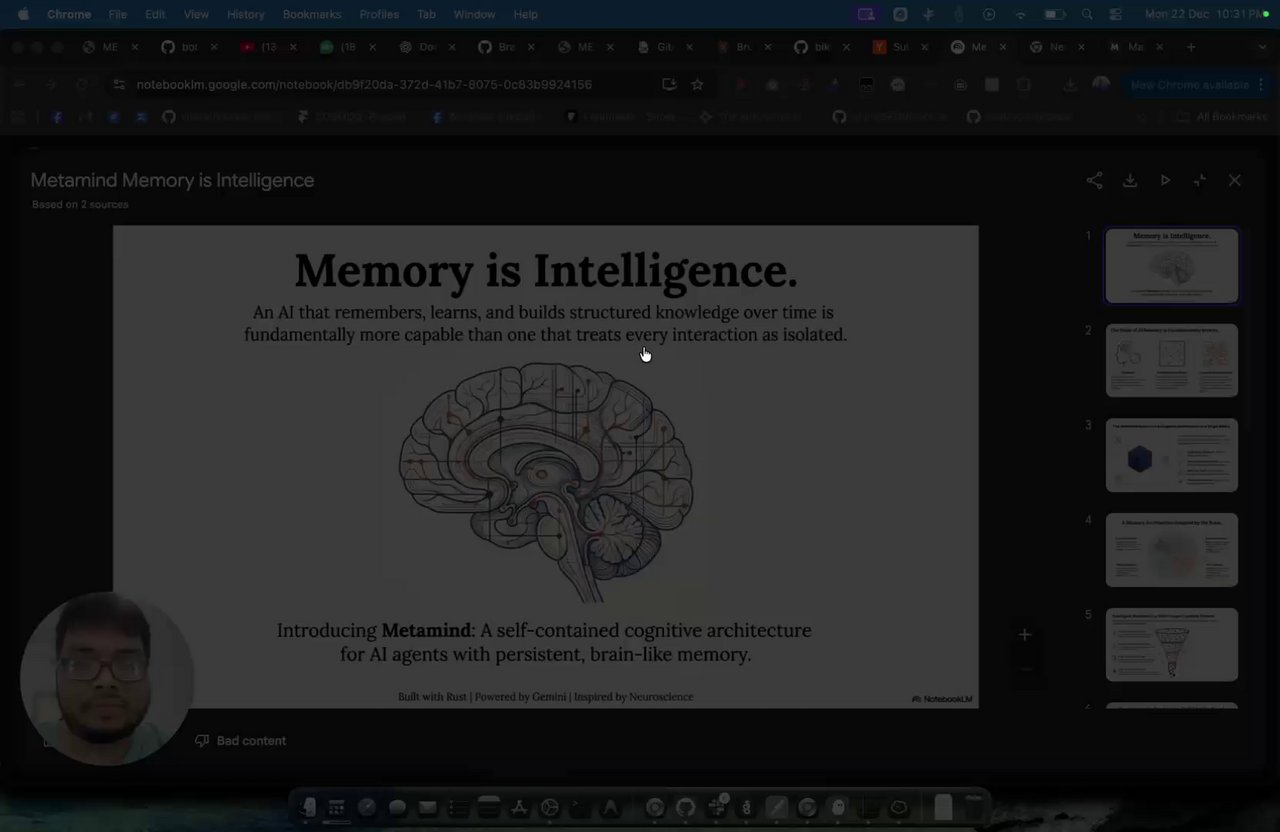Open the Apple menu

coord(23,14)
